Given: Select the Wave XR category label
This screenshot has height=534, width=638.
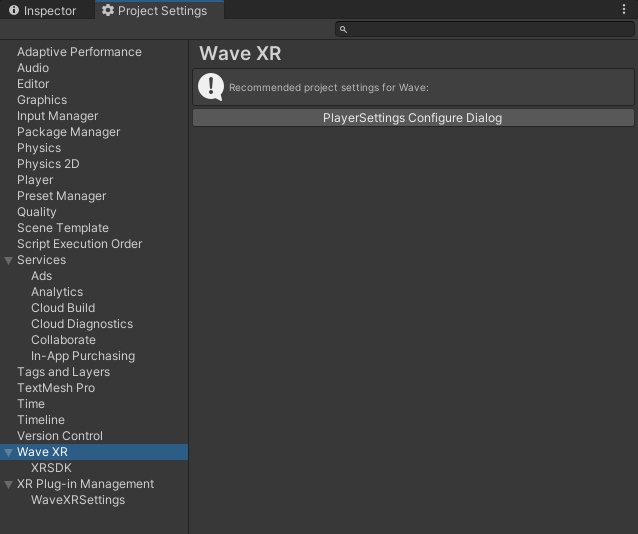Looking at the screenshot, I should point(42,452).
